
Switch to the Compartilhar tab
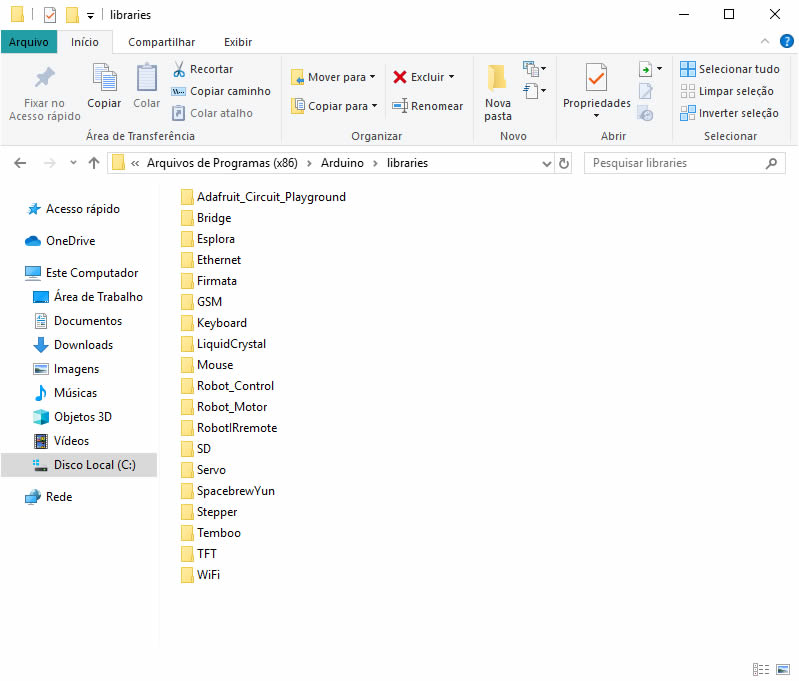162,42
